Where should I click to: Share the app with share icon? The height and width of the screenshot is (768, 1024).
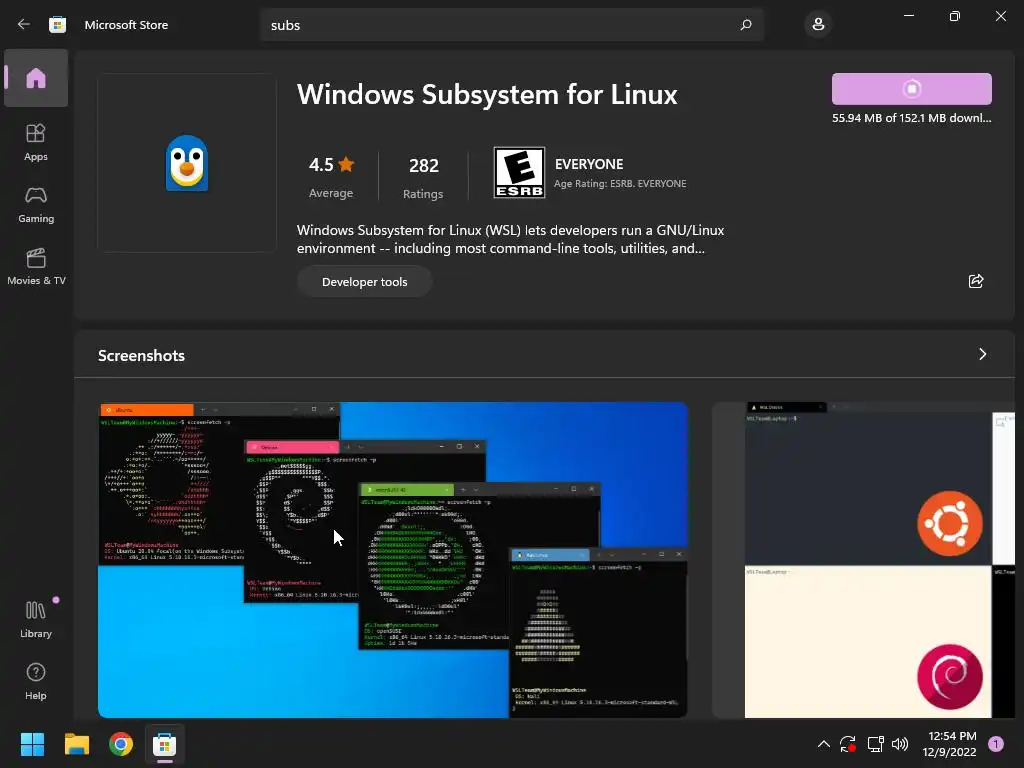point(976,281)
